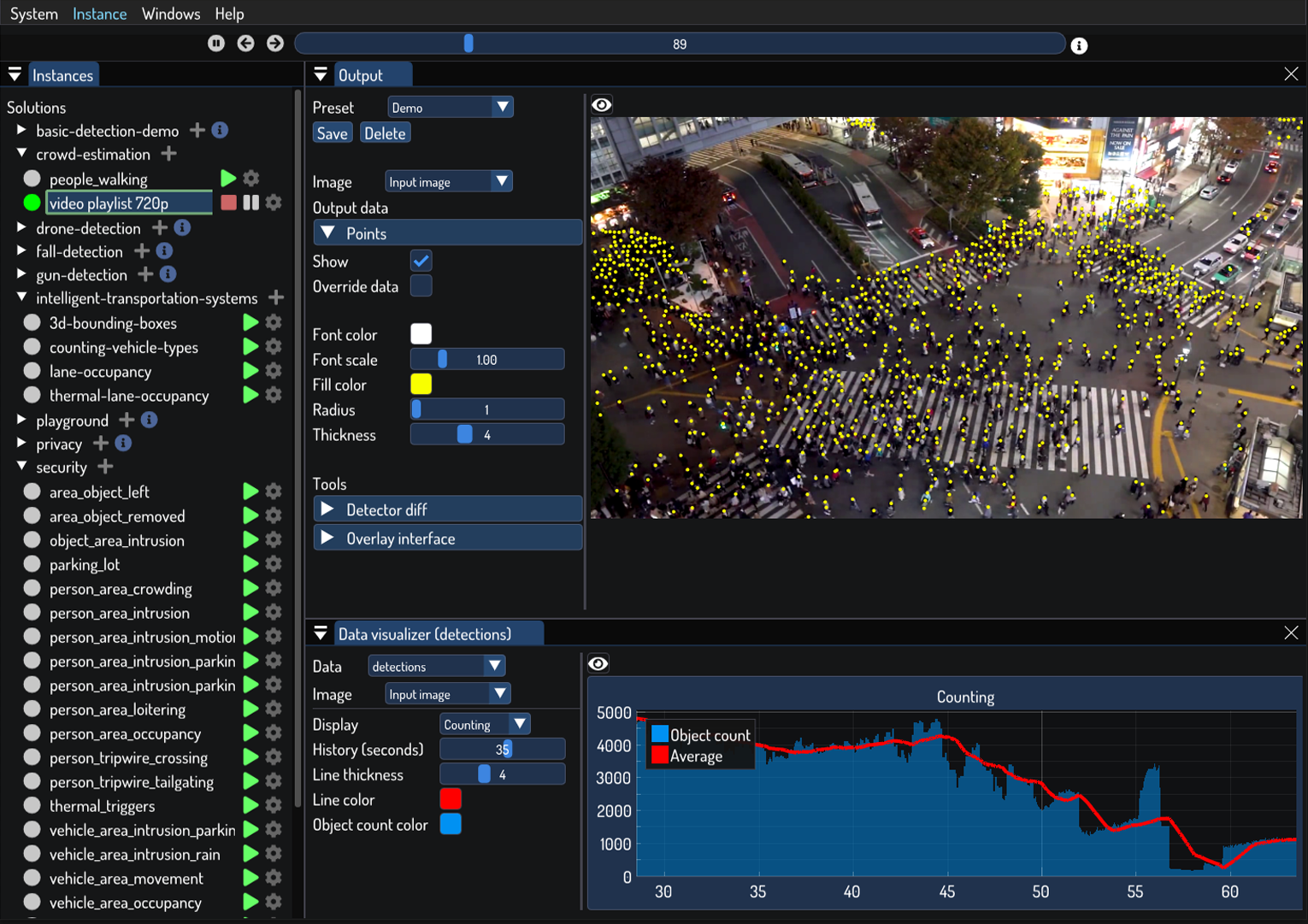Image resolution: width=1308 pixels, height=924 pixels.
Task: Open the info icon beside gun-detection
Action: [x=168, y=274]
